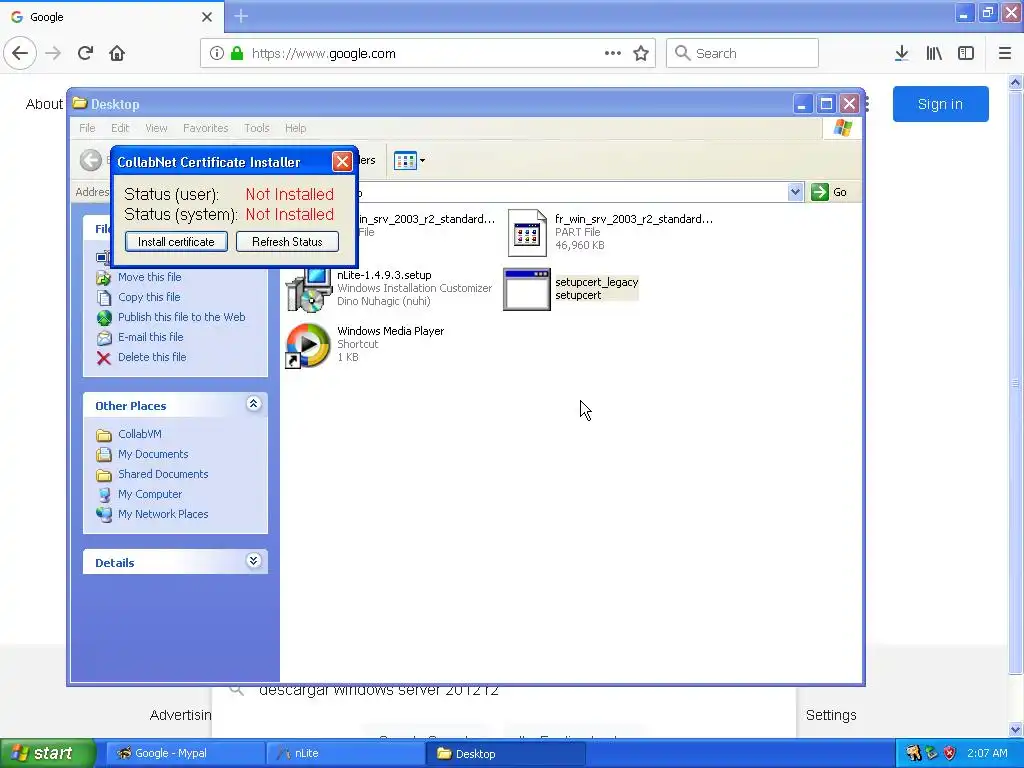This screenshot has height=768, width=1024.
Task: Click the site information icon in URL bar
Action: (217, 53)
